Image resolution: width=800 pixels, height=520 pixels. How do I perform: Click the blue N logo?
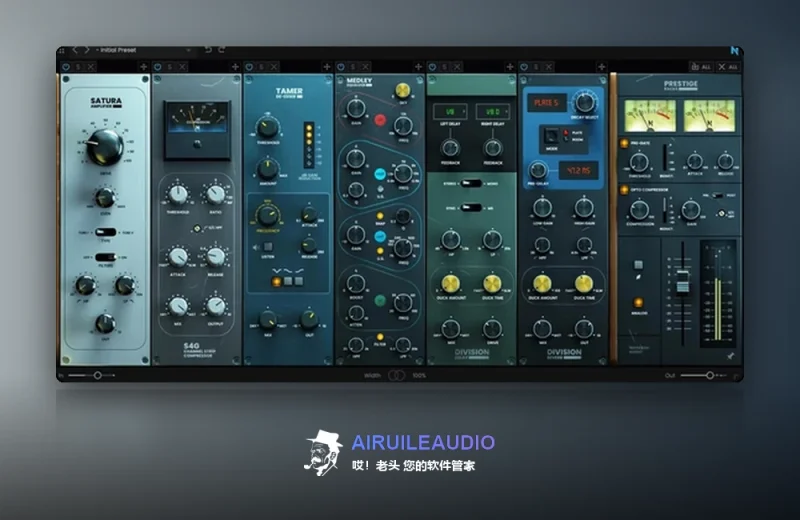[735, 51]
